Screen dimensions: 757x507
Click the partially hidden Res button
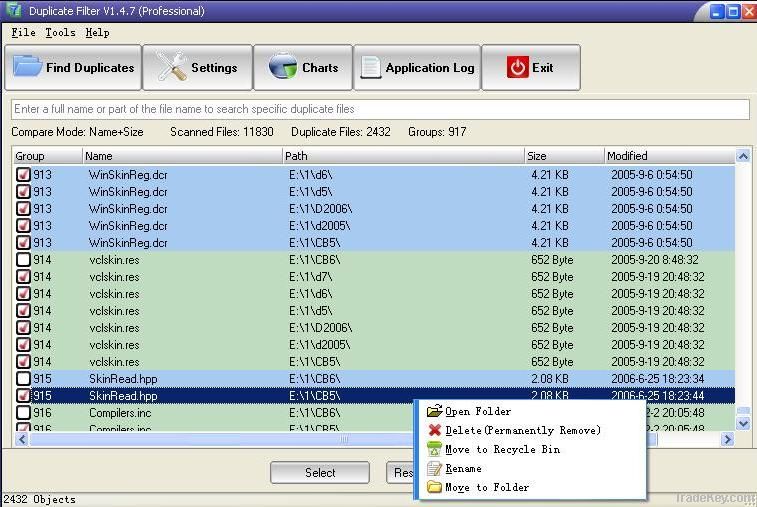point(401,472)
